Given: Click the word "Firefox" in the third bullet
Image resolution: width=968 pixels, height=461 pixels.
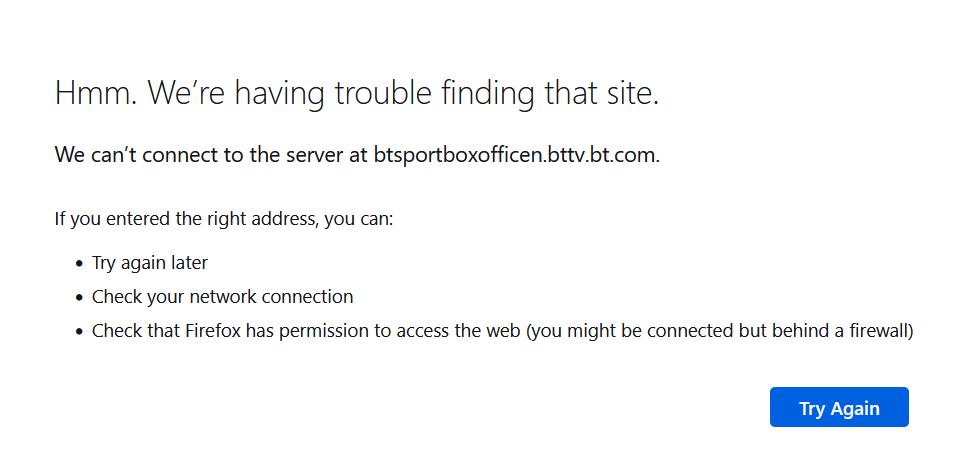Looking at the screenshot, I should pyautogui.click(x=213, y=330).
